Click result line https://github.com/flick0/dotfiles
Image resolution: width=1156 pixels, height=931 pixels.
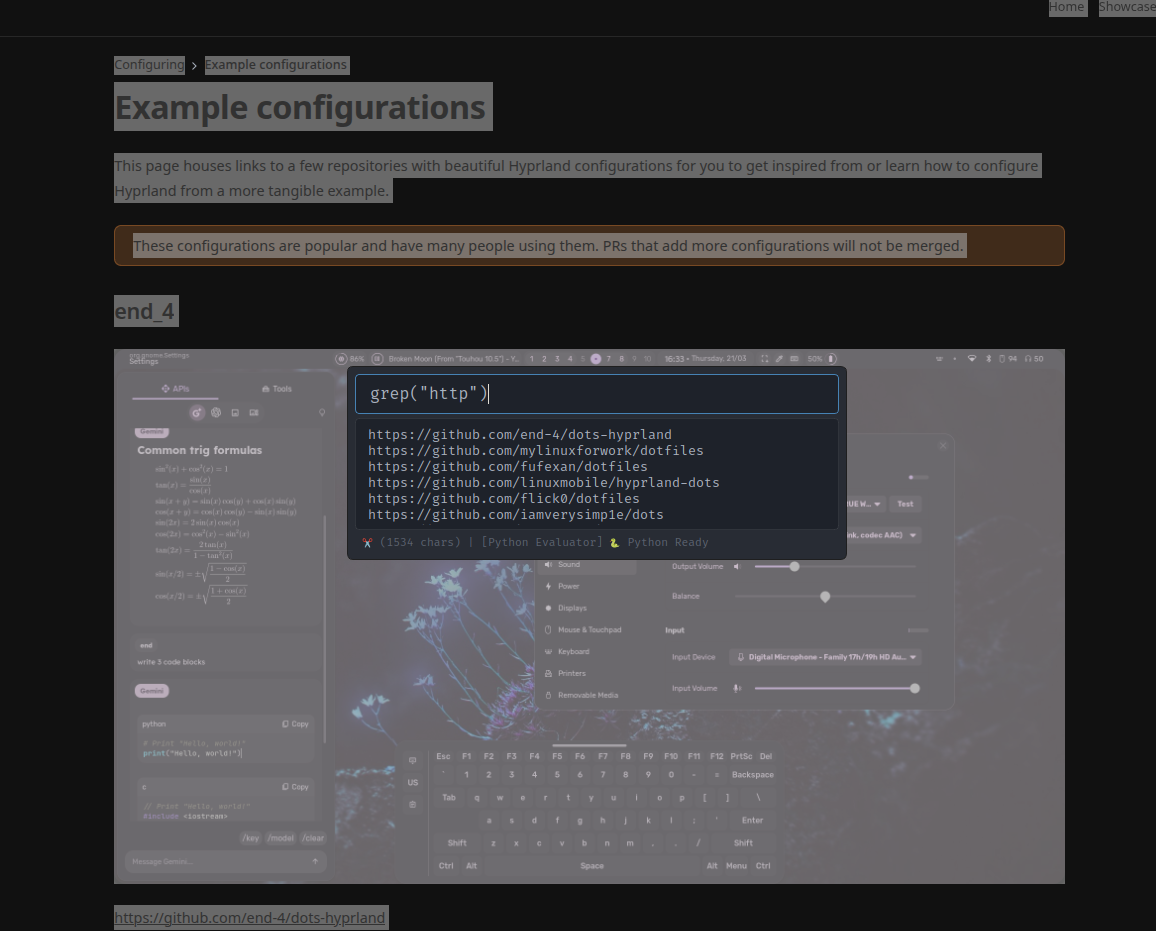click(x=504, y=499)
